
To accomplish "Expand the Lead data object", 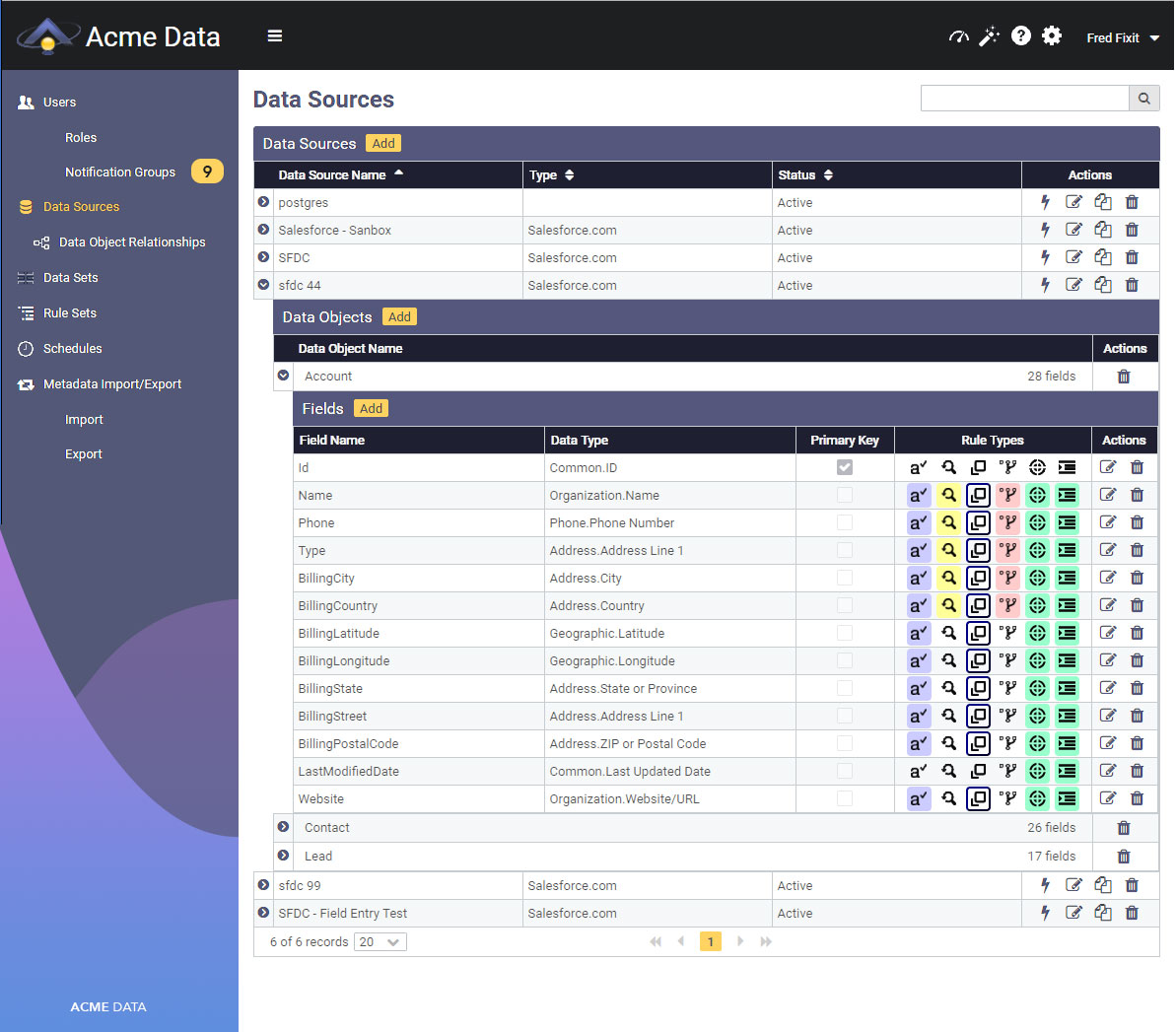I will pos(284,855).
